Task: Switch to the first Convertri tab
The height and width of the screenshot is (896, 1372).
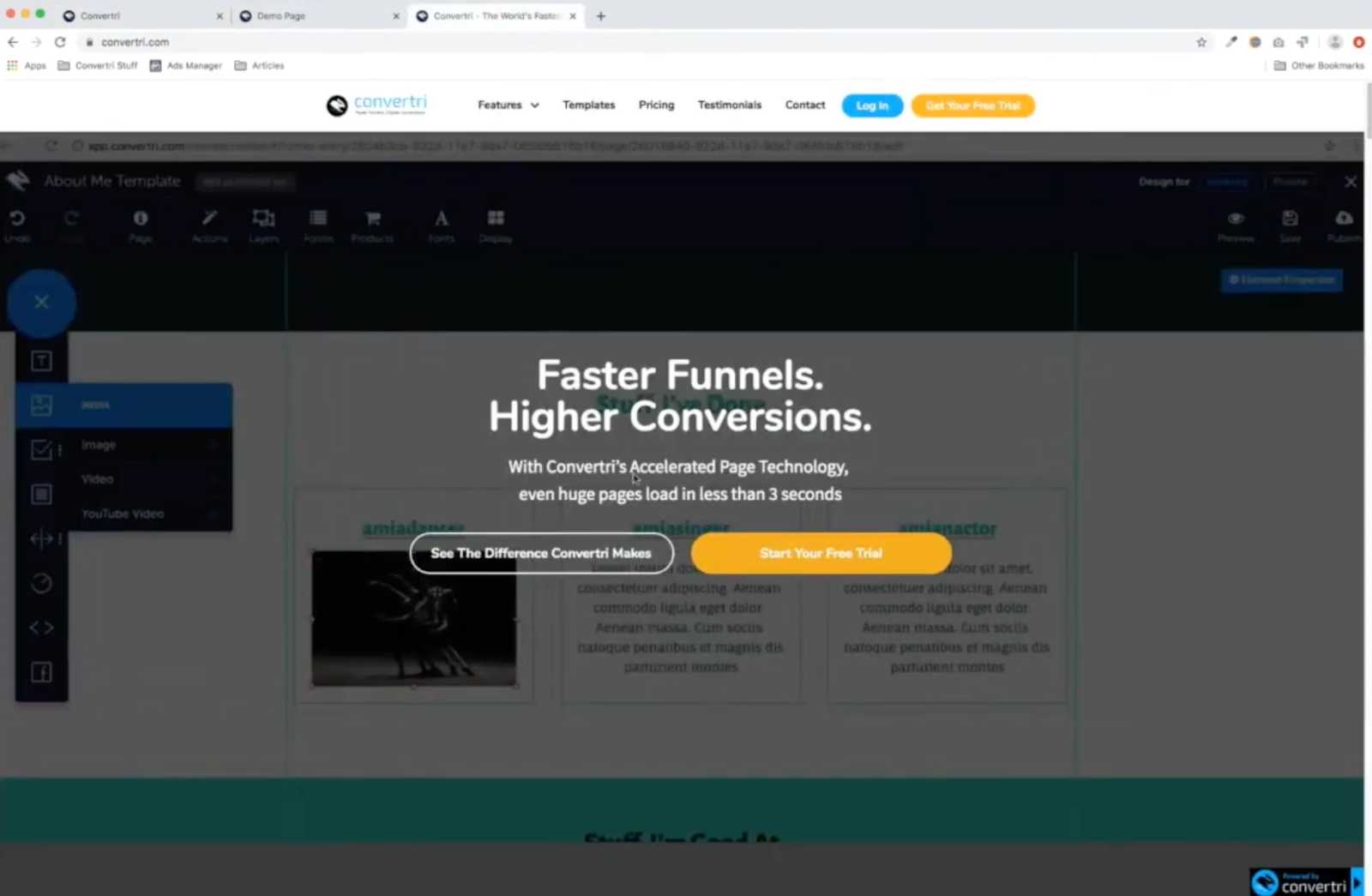Action: pyautogui.click(x=137, y=15)
